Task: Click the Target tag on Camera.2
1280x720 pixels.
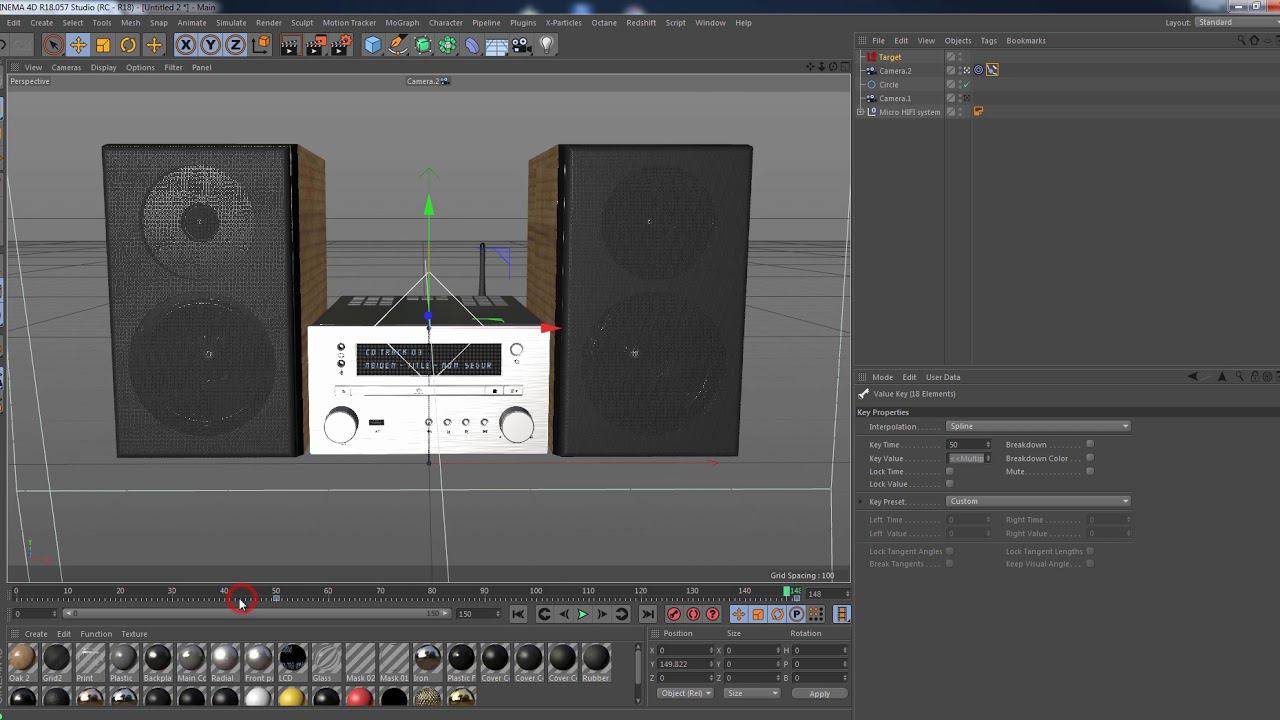Action: [979, 70]
